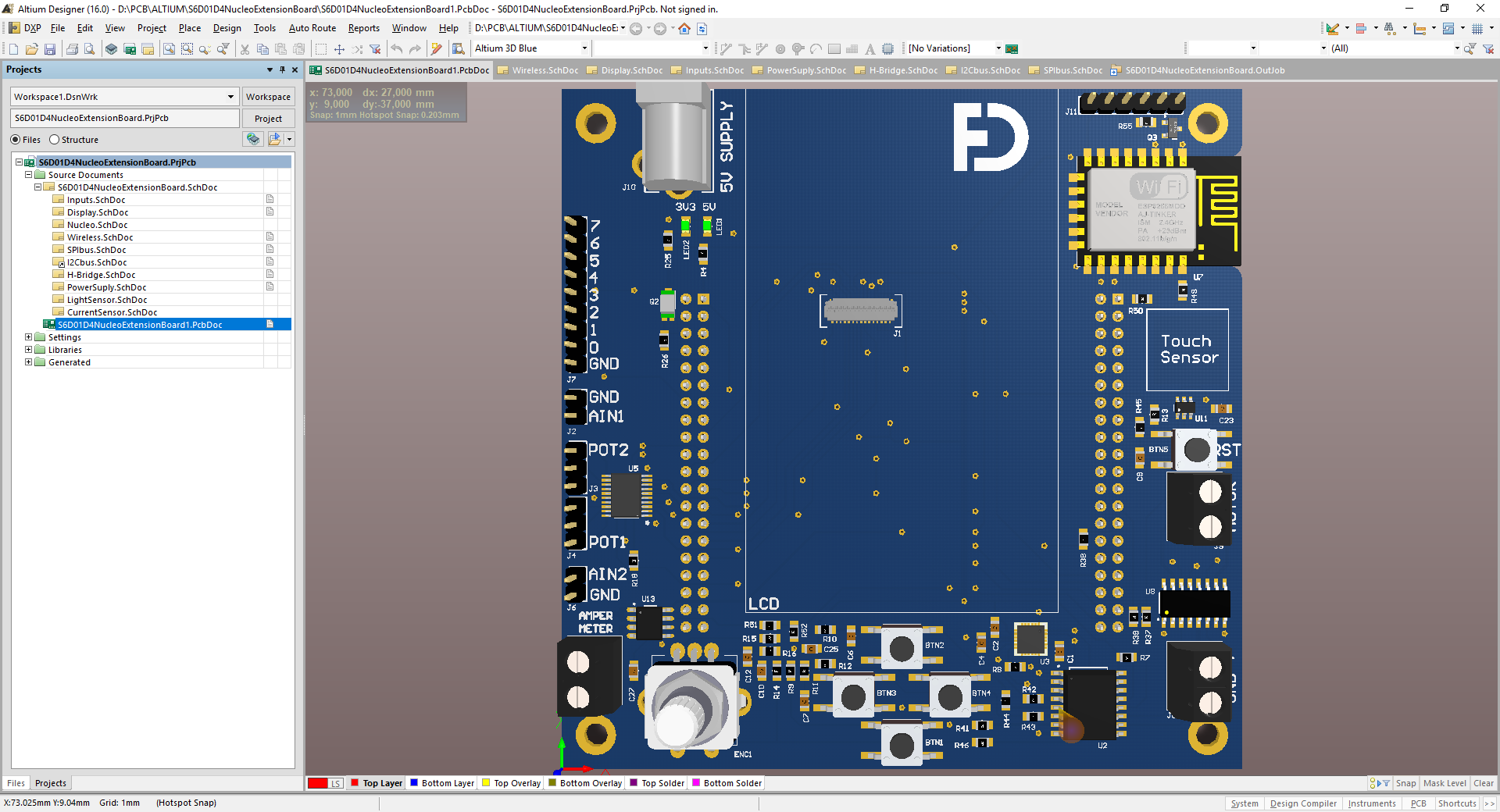Switch to the PowerSuply.SchDoc tab
This screenshot has height=812, width=1500.
(799, 70)
